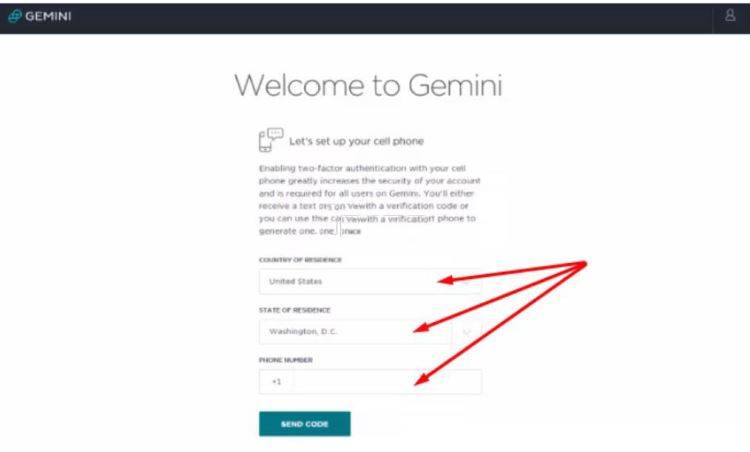Click the Gemini logo icon in the header
This screenshot has width=750, height=452.
pos(15,16)
